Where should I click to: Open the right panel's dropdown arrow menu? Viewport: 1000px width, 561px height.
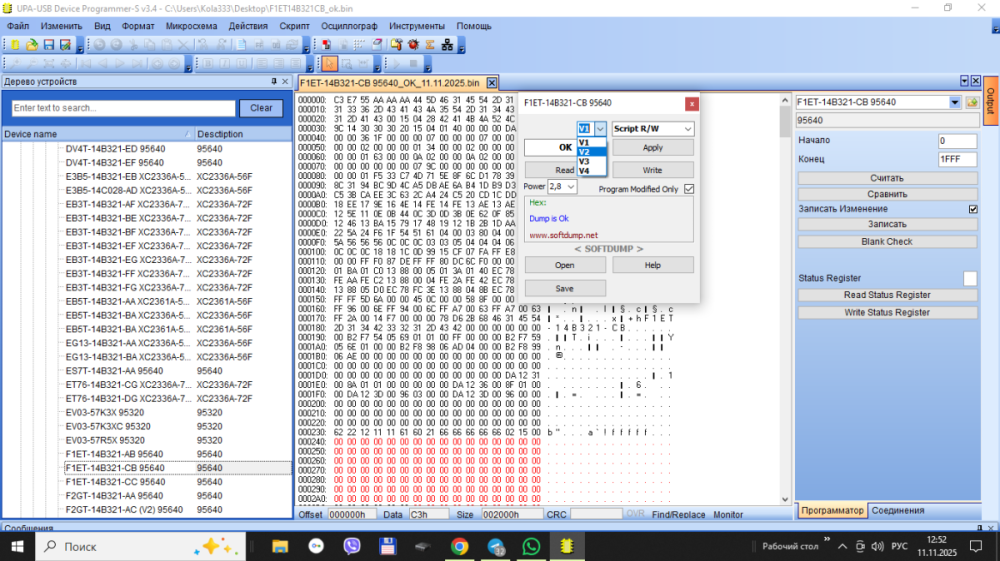[964, 81]
